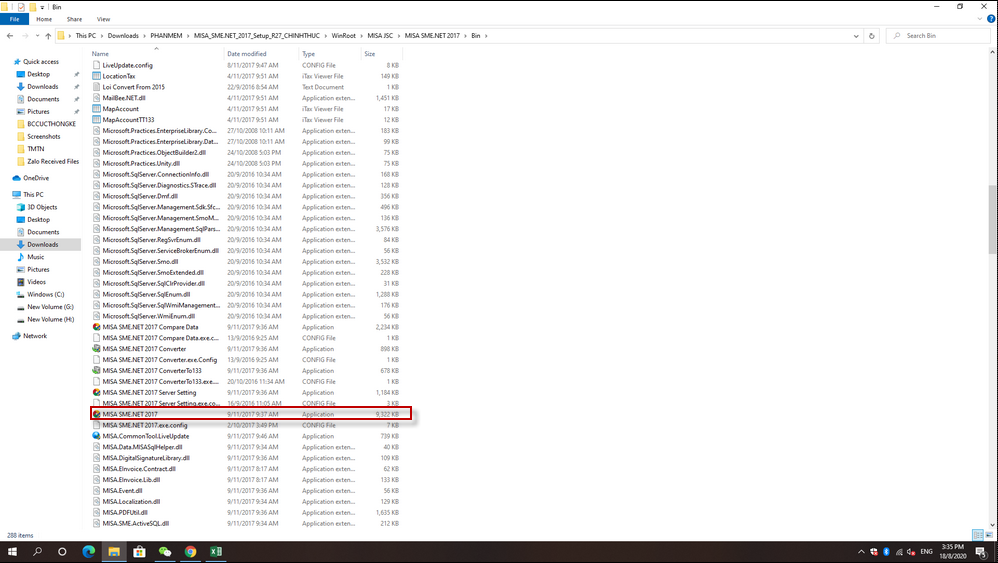Select Quick access in navigation pane
Image resolution: width=998 pixels, height=563 pixels.
click(41, 62)
